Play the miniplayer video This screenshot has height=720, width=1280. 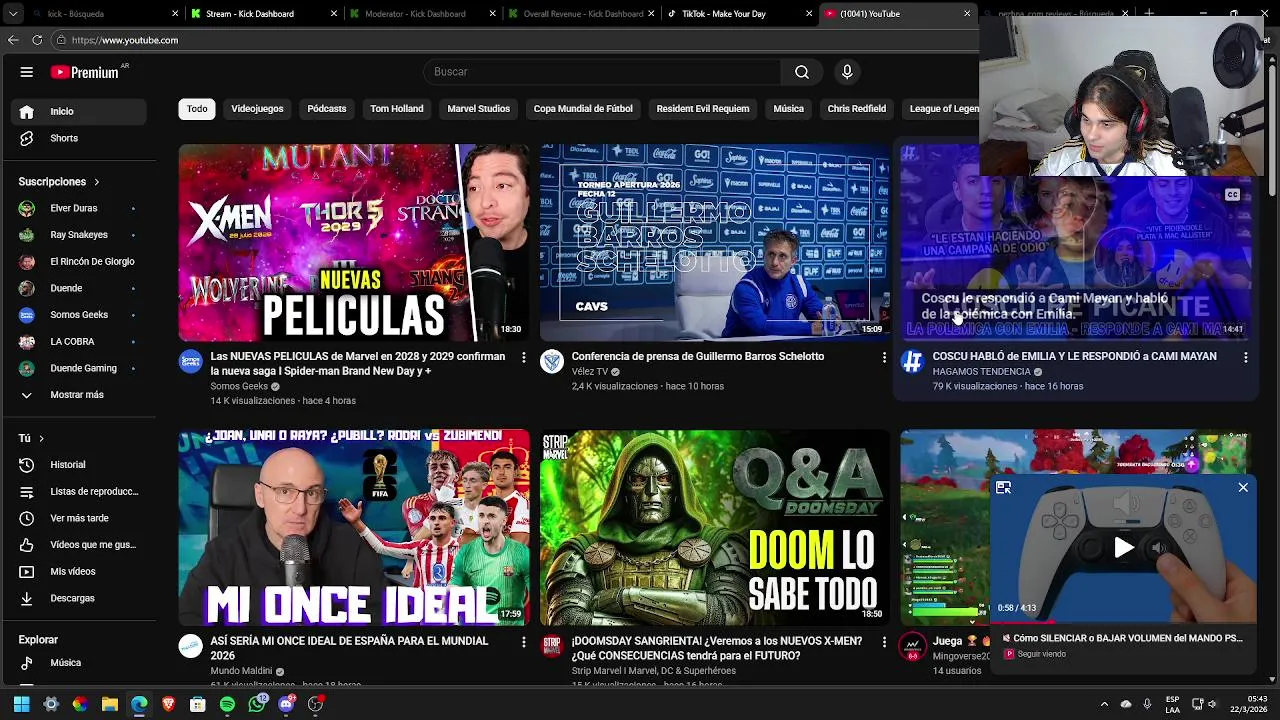(1124, 547)
